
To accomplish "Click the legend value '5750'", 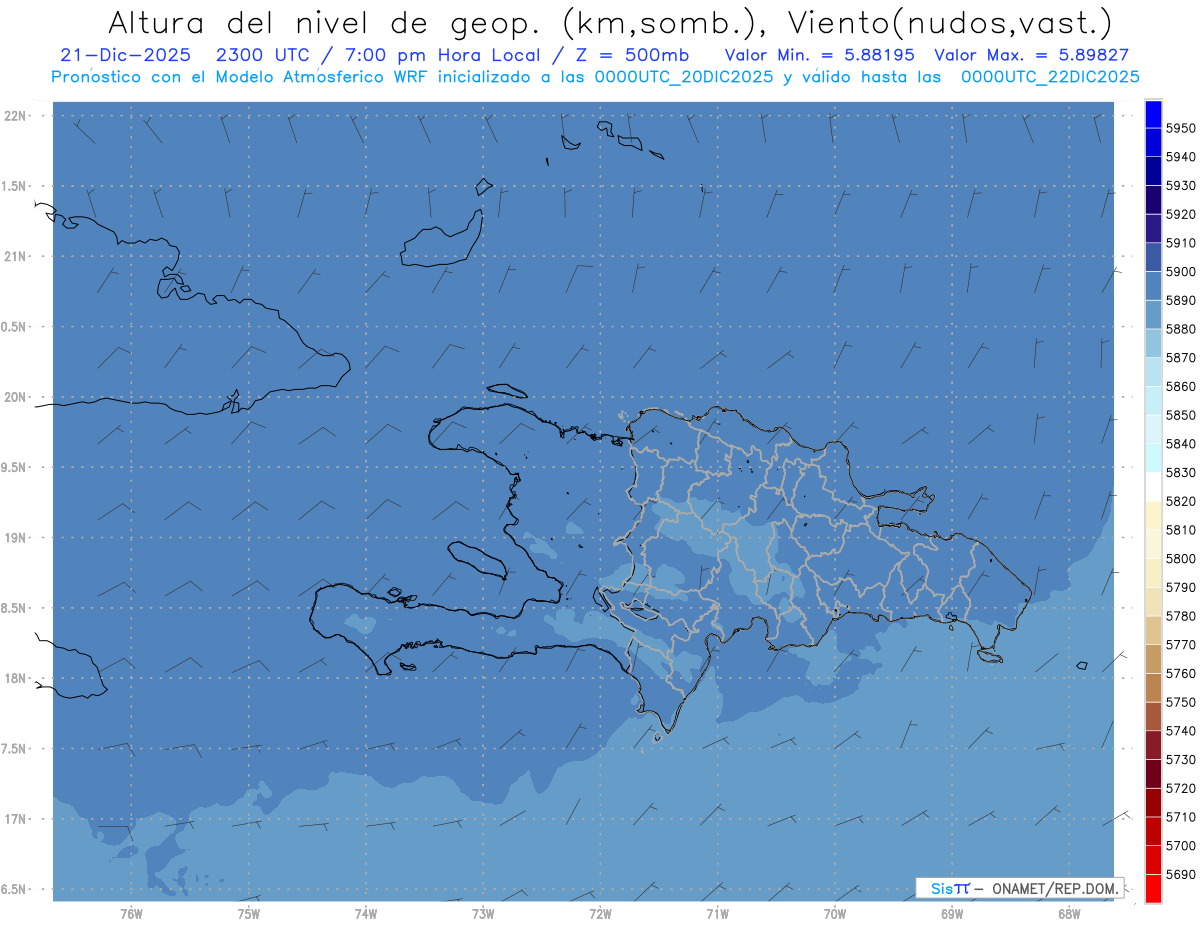I will coord(1181,702).
